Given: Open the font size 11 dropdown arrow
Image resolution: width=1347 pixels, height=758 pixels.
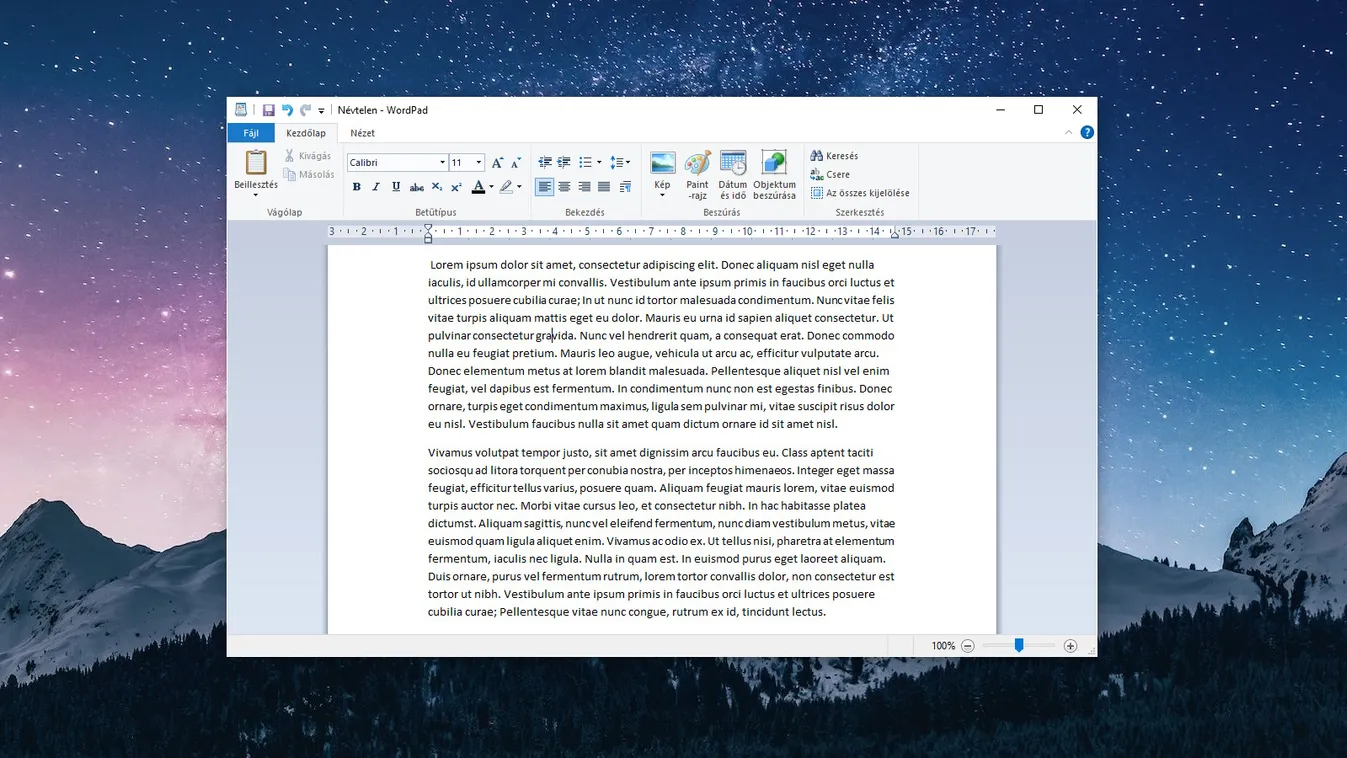Looking at the screenshot, I should click(479, 162).
